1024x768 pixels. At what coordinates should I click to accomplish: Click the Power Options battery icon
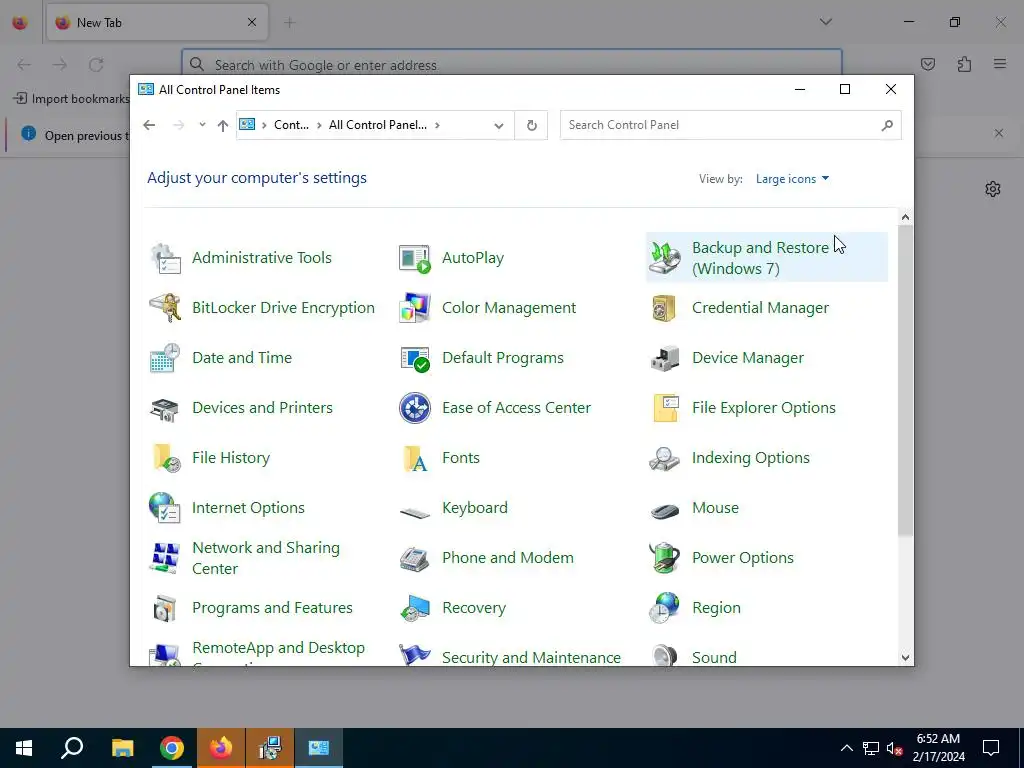[665, 558]
